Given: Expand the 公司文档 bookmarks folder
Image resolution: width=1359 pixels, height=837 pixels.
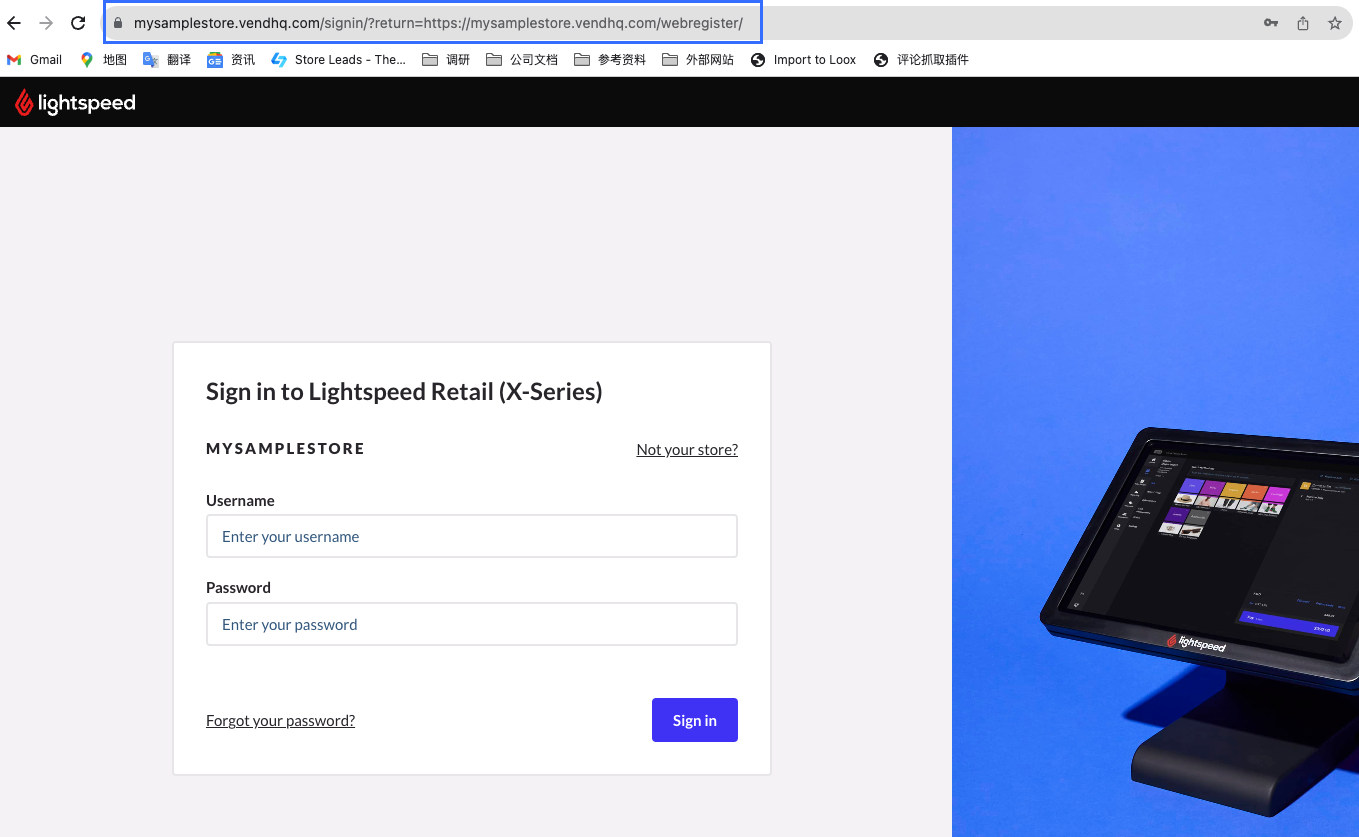Looking at the screenshot, I should pos(522,60).
